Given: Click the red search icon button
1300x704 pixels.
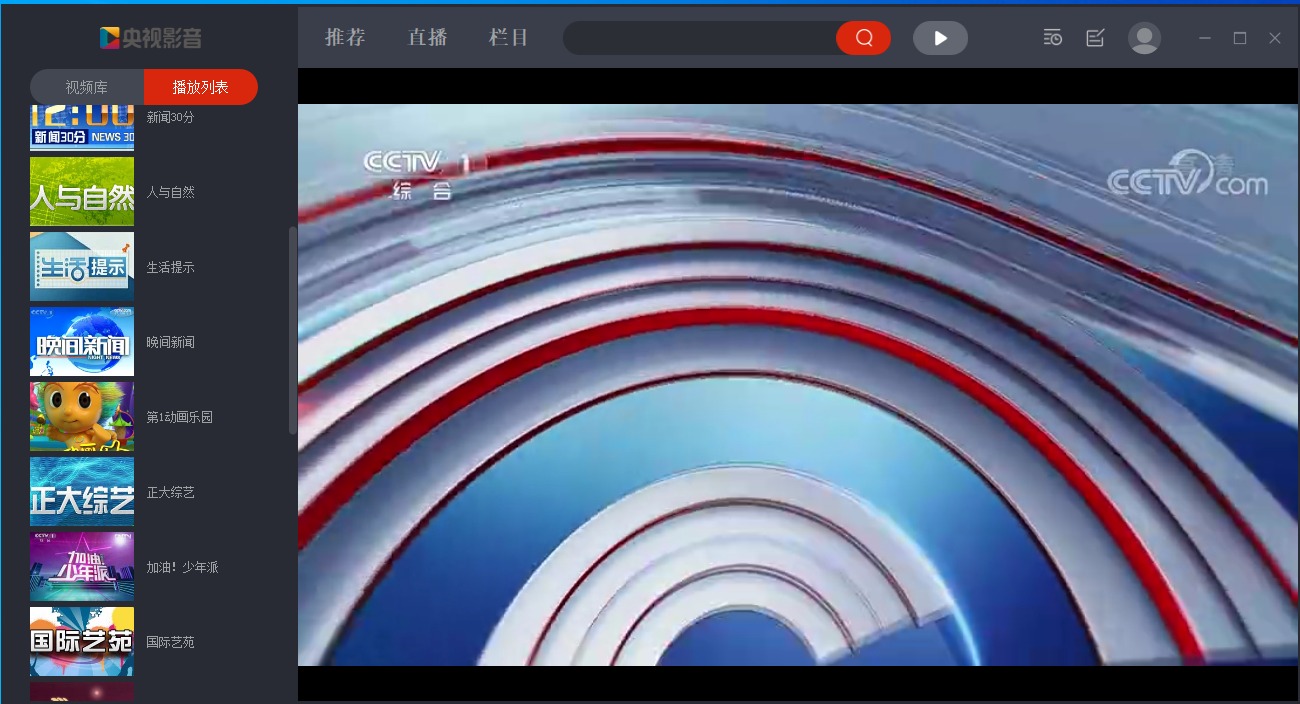Looking at the screenshot, I should (863, 38).
